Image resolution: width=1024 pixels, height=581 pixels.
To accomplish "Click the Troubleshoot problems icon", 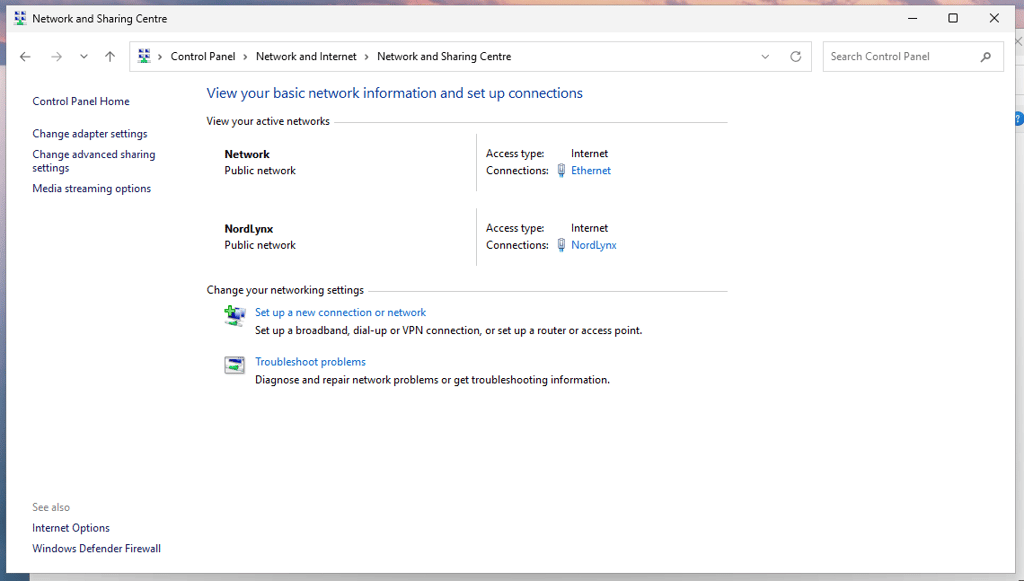I will click(x=234, y=365).
